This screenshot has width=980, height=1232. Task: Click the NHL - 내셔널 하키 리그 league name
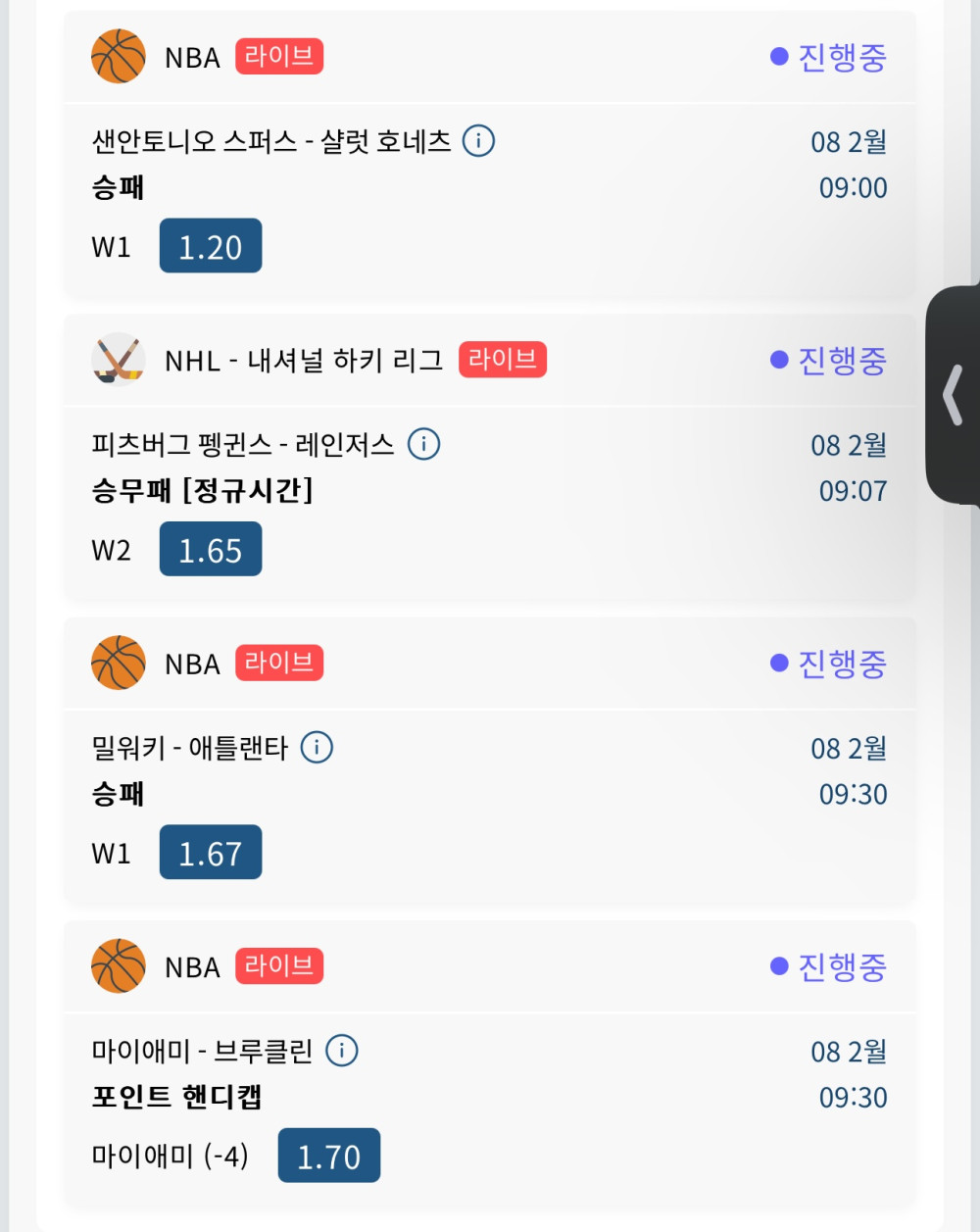[x=304, y=361]
